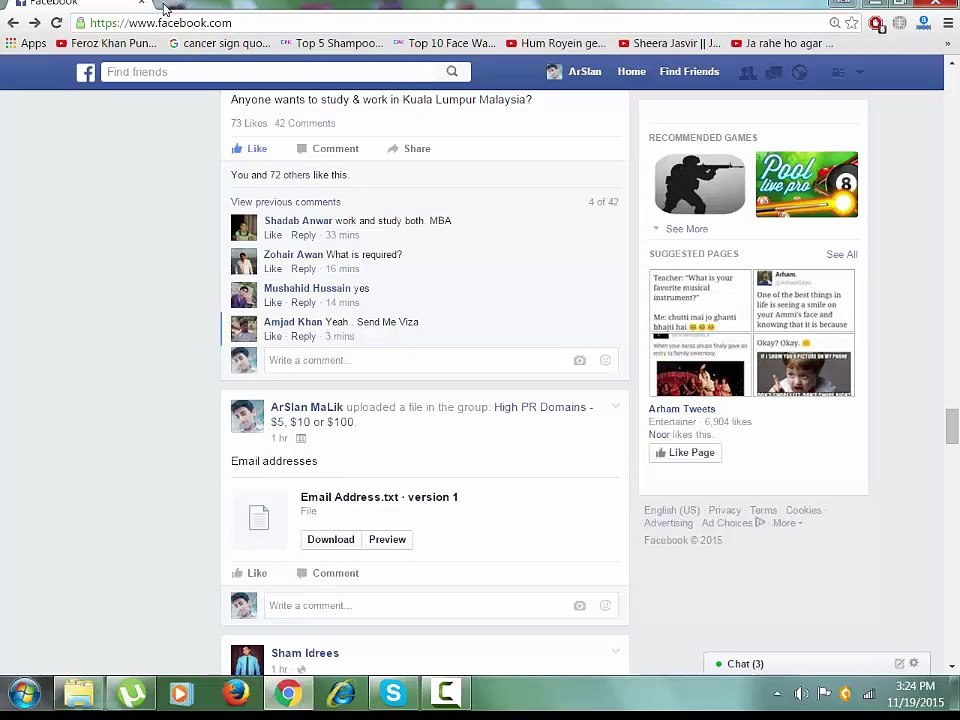Go back with the browser back arrow

13,23
